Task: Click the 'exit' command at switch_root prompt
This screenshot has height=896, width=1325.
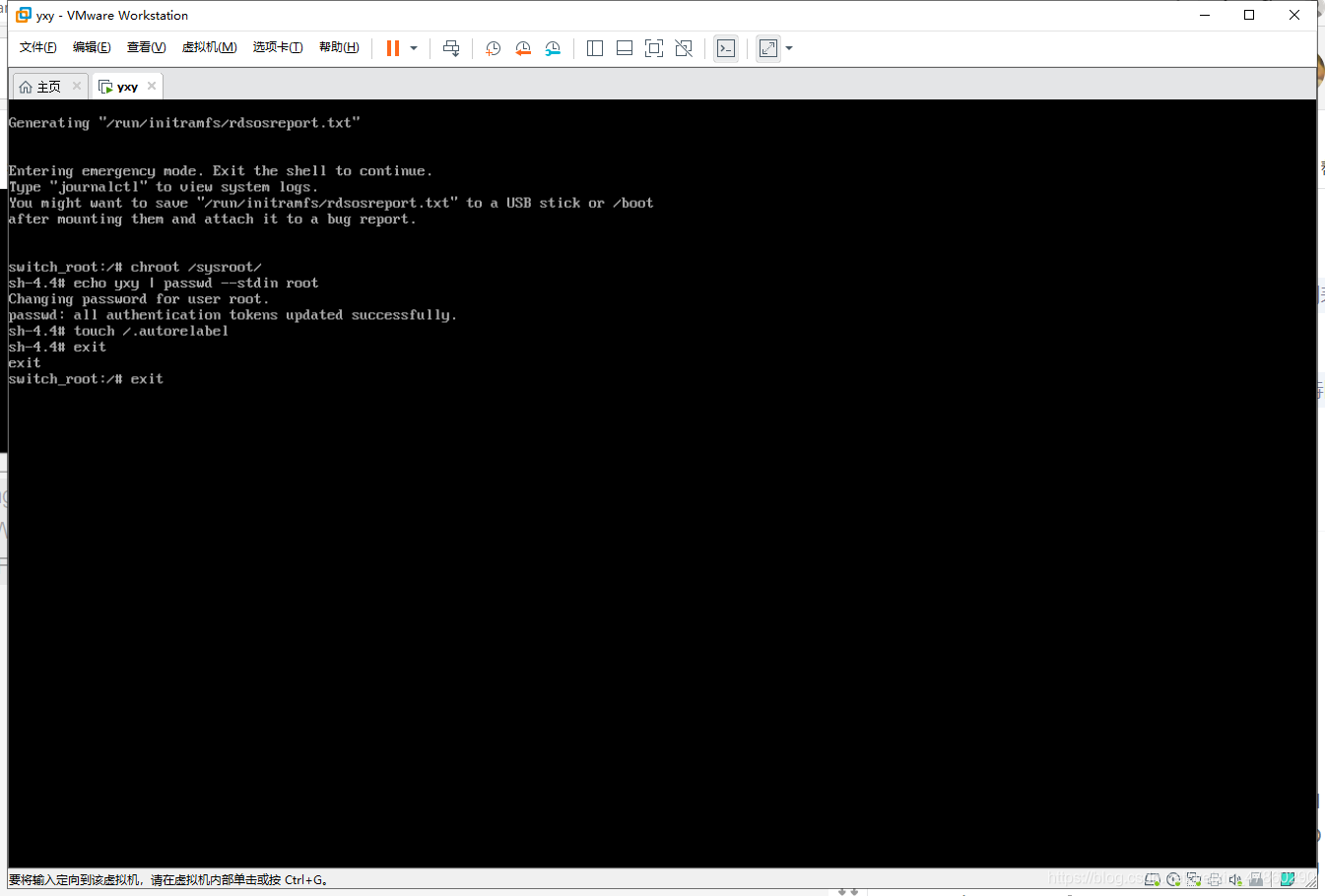Action: tap(147, 379)
